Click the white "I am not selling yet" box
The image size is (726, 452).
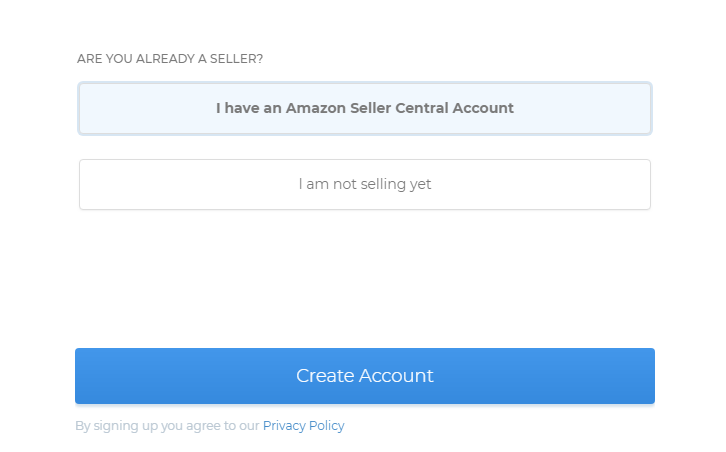click(x=365, y=185)
